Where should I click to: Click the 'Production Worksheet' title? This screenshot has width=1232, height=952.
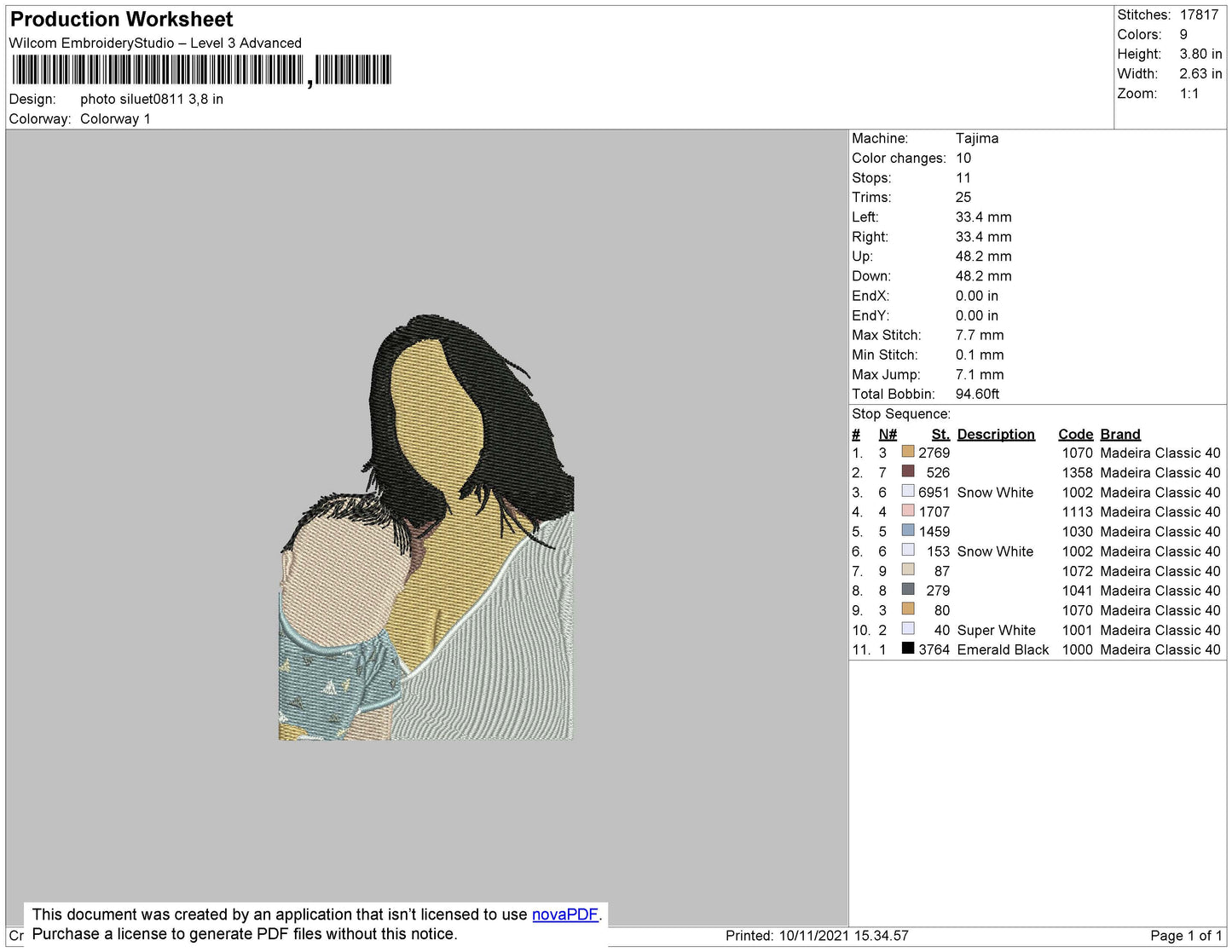pos(121,20)
